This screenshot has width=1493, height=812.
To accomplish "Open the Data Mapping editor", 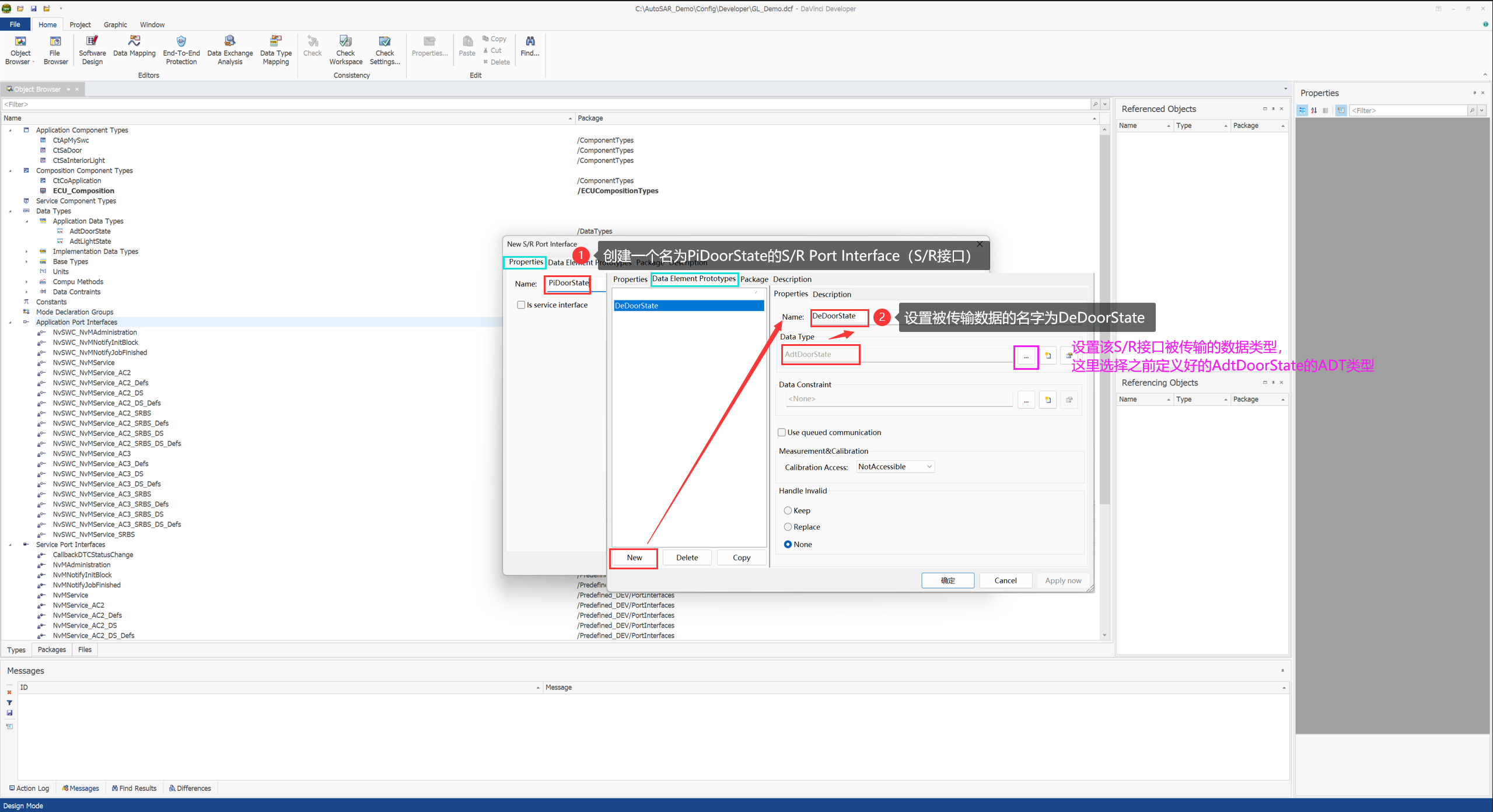I will [x=134, y=49].
